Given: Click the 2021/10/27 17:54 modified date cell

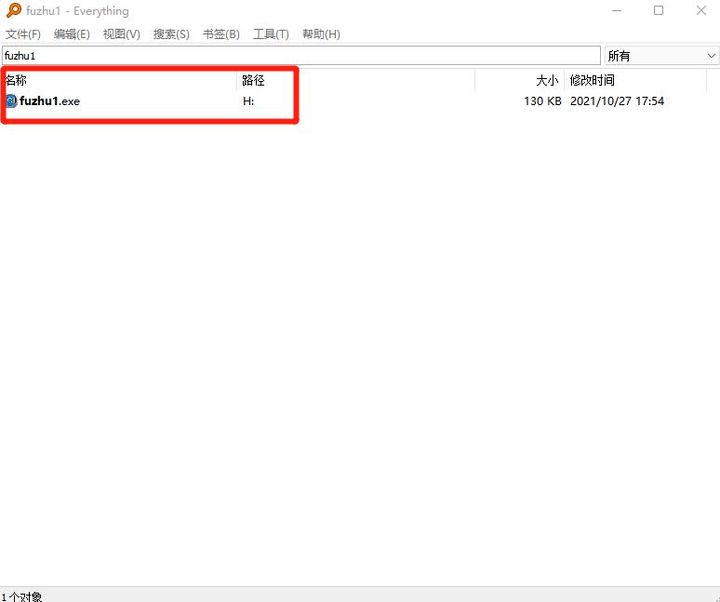Looking at the screenshot, I should [x=617, y=101].
